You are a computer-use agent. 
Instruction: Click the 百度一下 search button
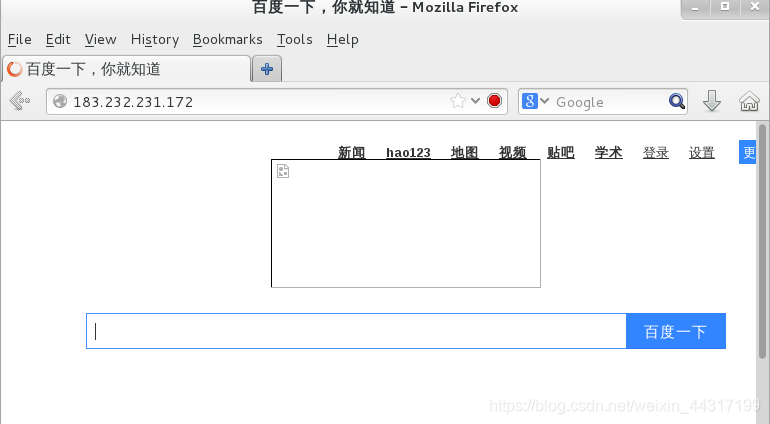point(676,331)
